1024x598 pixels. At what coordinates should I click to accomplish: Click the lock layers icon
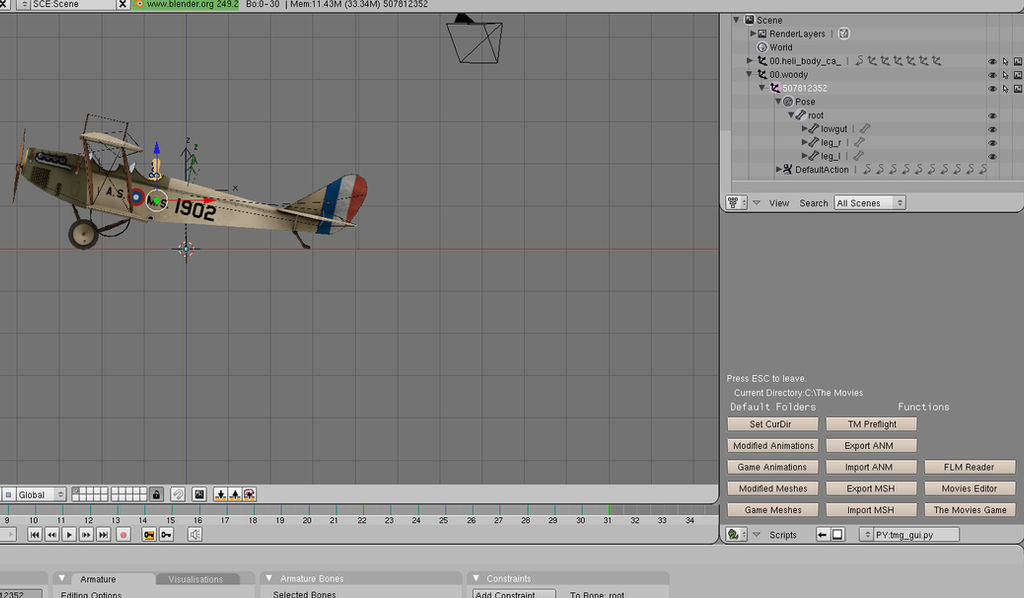(156, 495)
